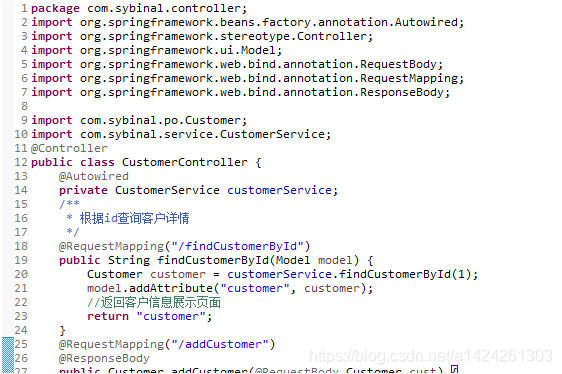Click the "private" keyword on line 14

click(83, 190)
